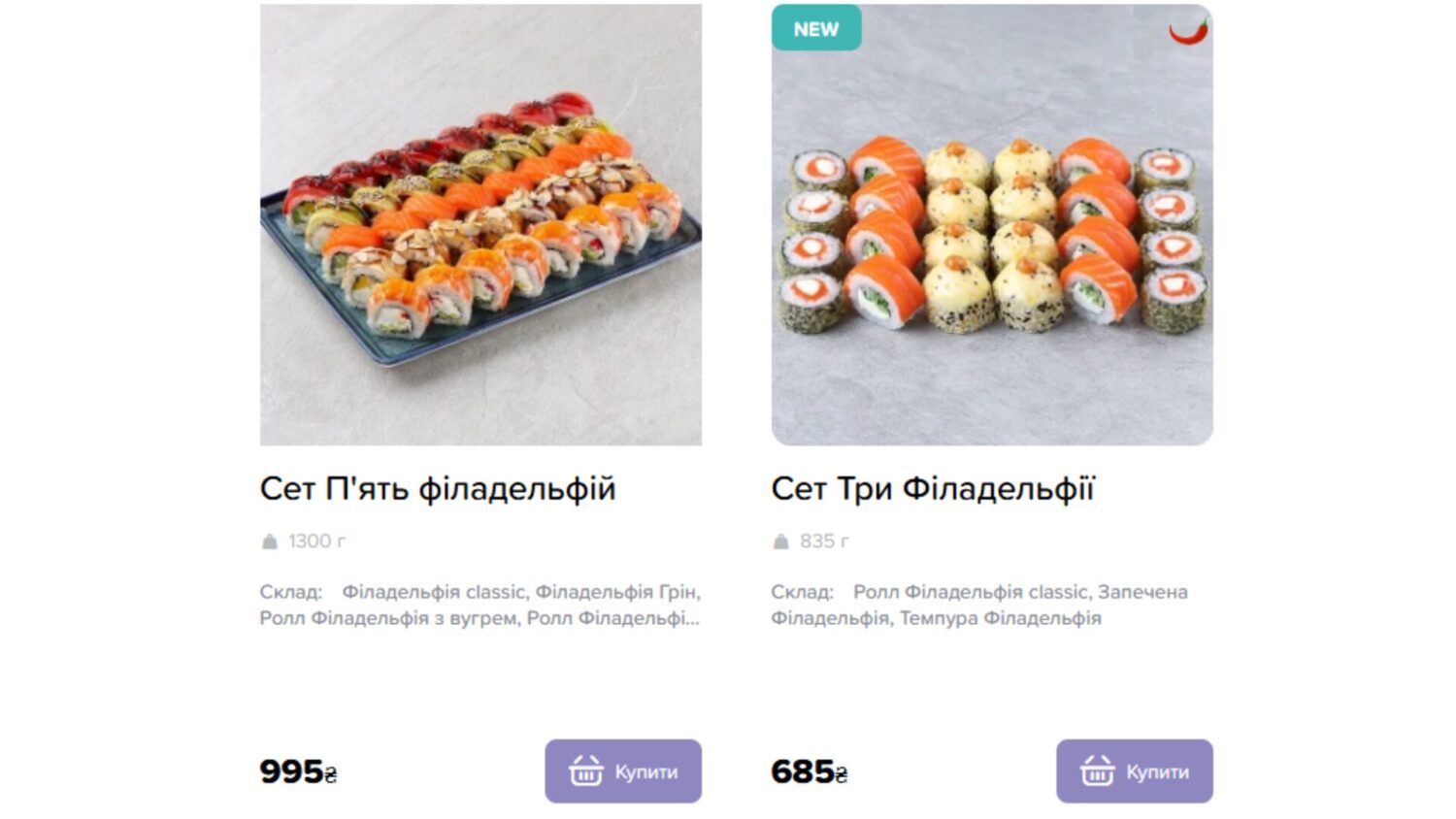Screen dimensions: 1456x819
Task: Click the 1300 г weight label
Action: [317, 541]
